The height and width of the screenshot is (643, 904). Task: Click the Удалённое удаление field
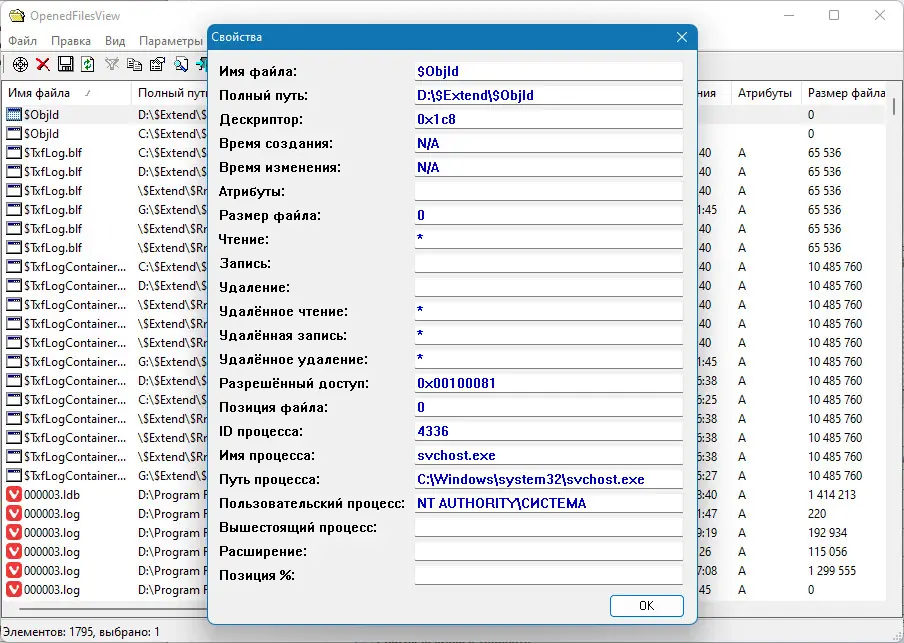click(x=548, y=359)
